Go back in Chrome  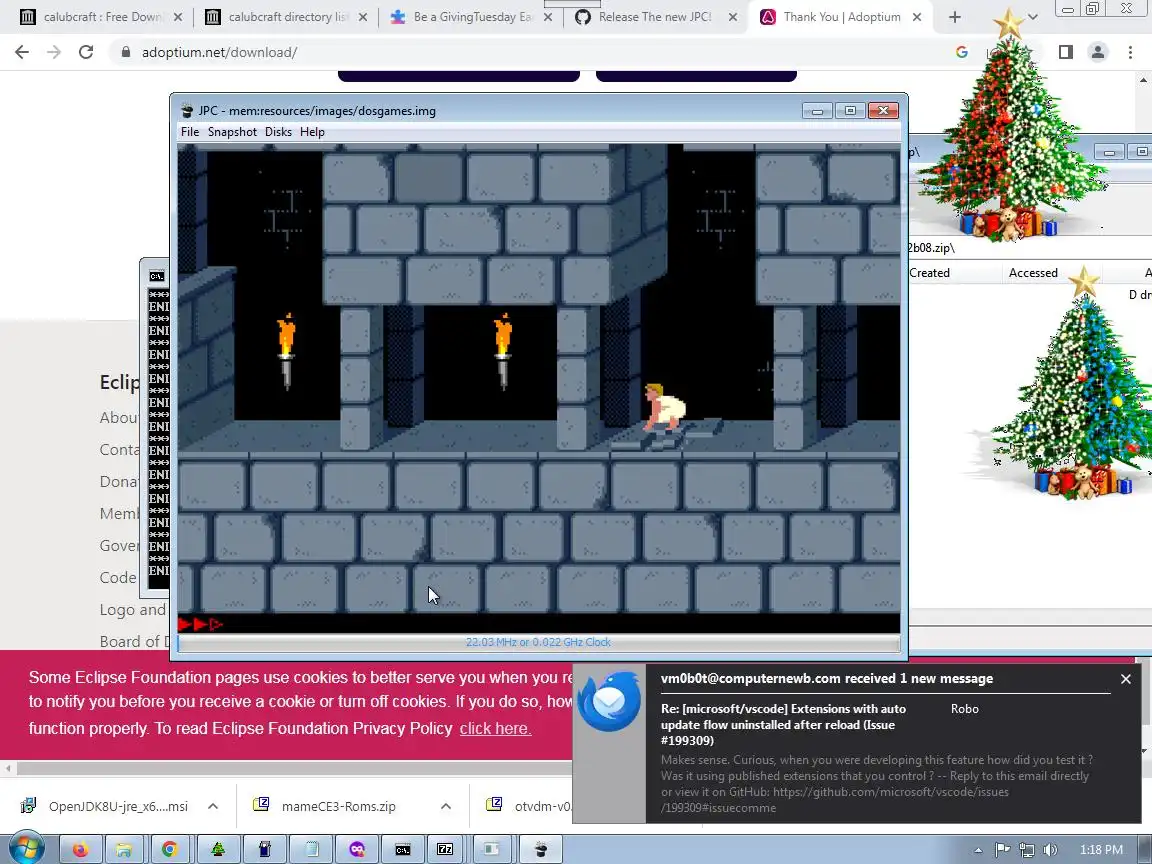tap(22, 52)
